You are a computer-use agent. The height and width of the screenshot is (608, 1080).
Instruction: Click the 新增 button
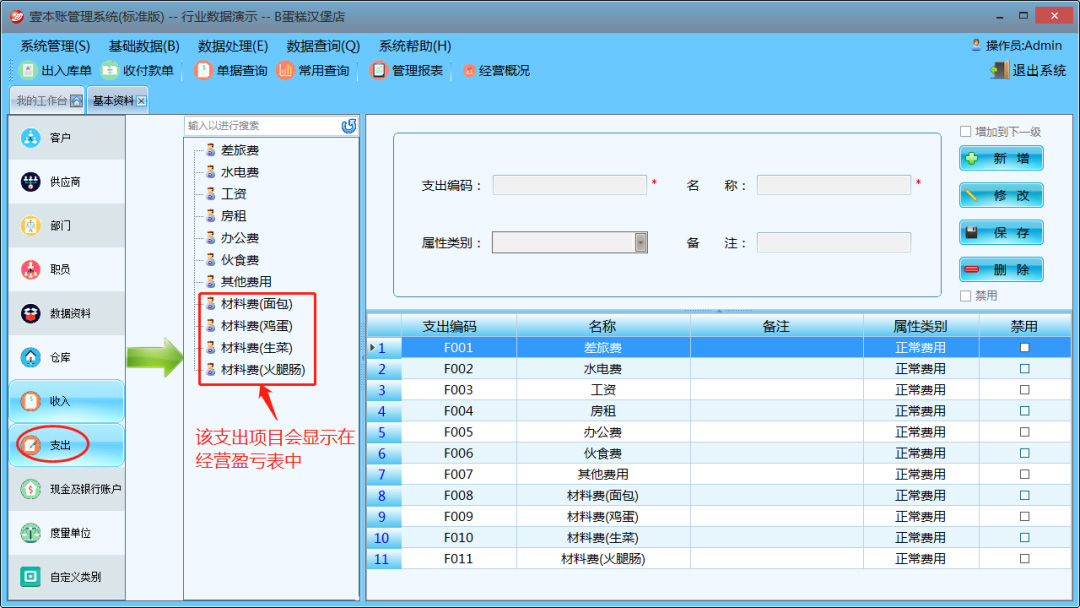coord(1001,158)
